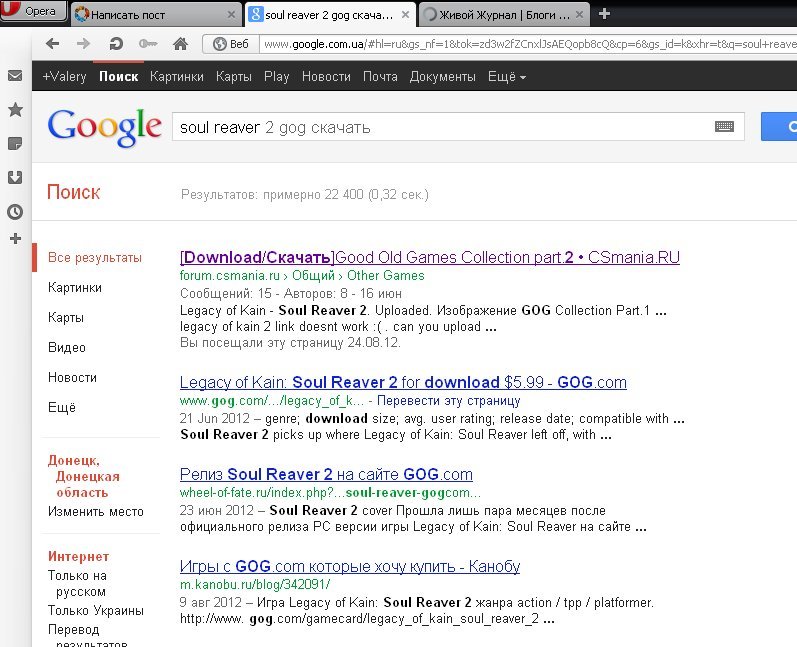Viewport: 797px width, 647px height.
Task: Go to the home page icon
Action: pyautogui.click(x=180, y=44)
